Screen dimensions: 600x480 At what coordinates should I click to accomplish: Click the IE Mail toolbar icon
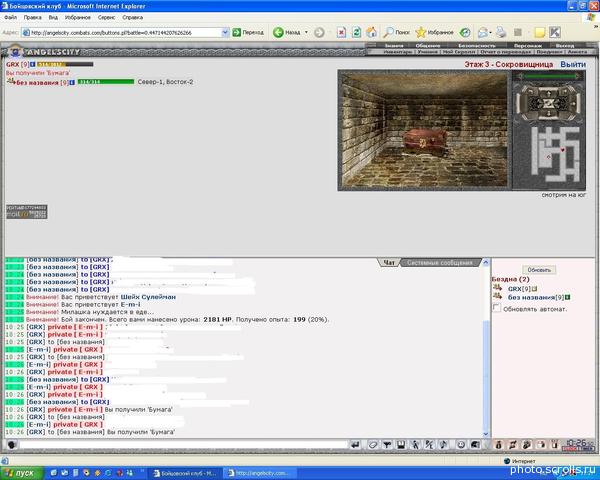pos(483,33)
